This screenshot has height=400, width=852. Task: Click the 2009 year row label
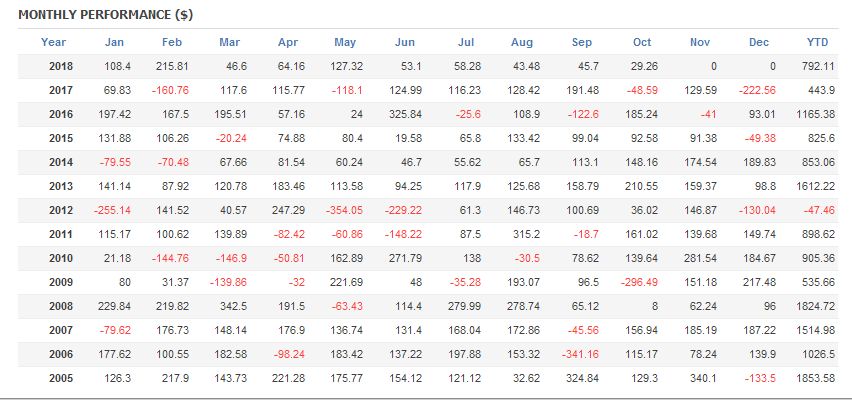(61, 283)
